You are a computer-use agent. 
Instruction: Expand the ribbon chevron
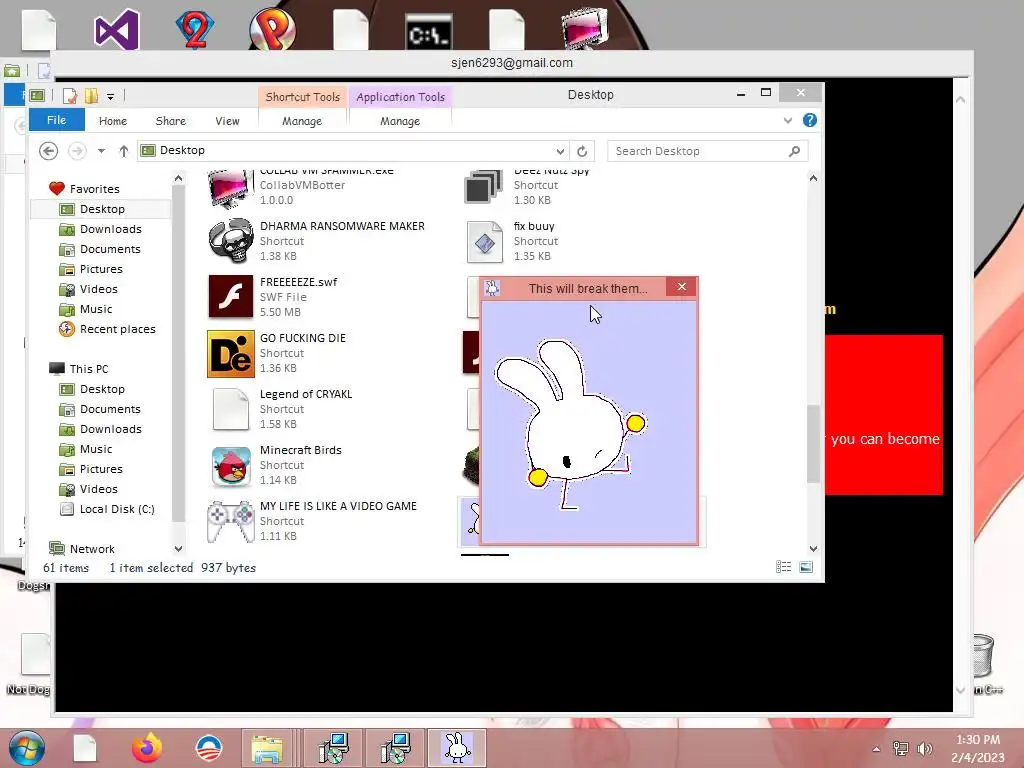(788, 120)
